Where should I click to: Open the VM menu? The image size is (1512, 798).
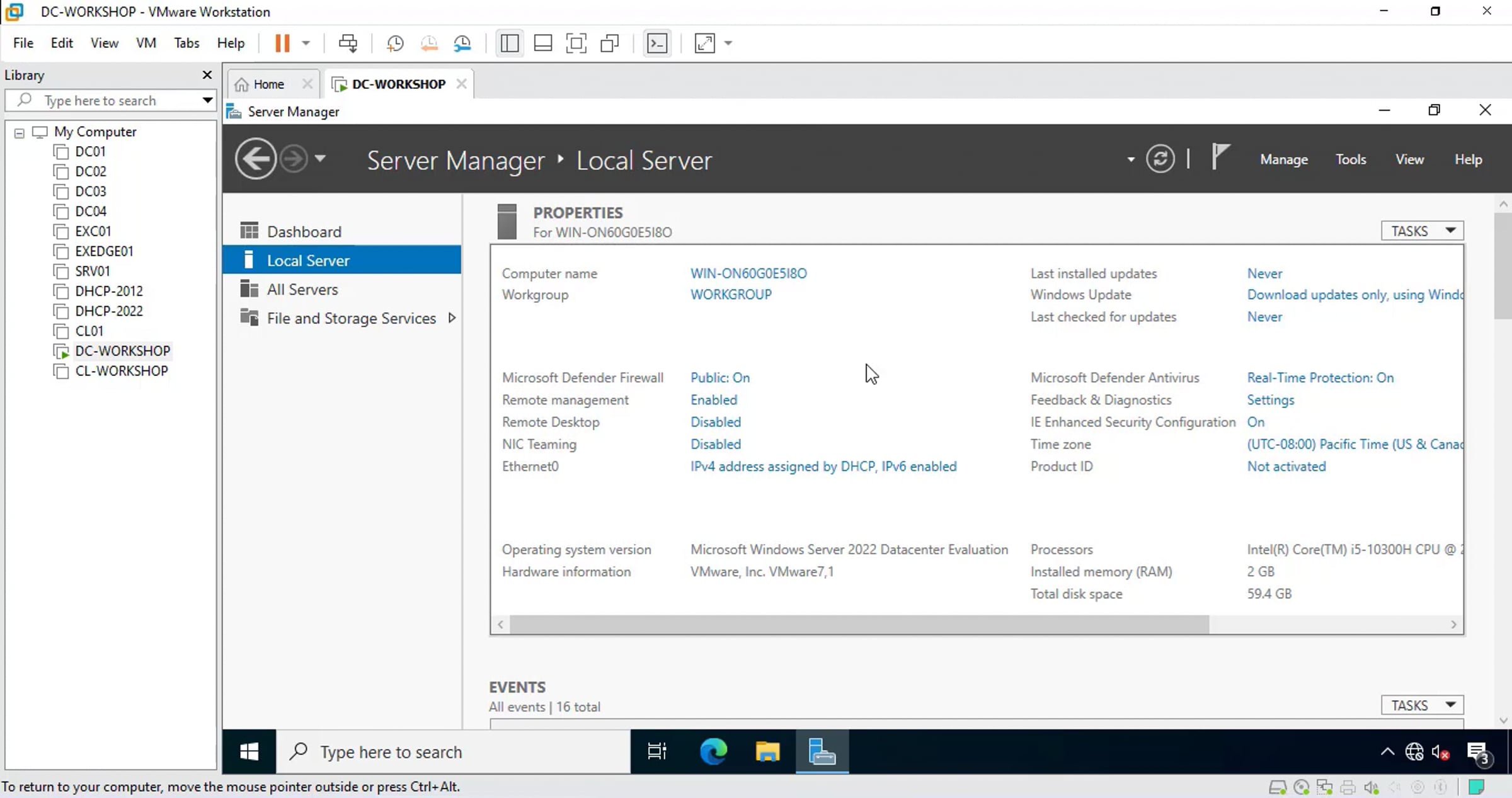(x=146, y=43)
